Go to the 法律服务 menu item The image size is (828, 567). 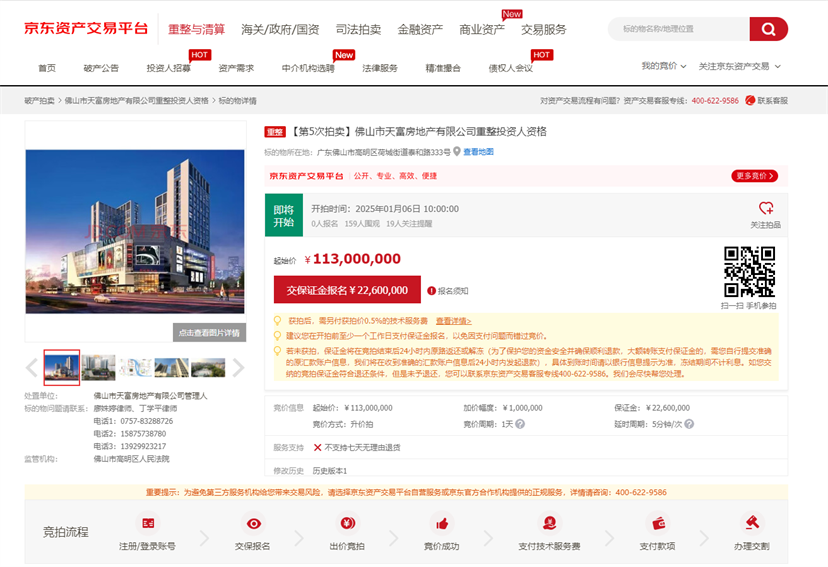380,68
